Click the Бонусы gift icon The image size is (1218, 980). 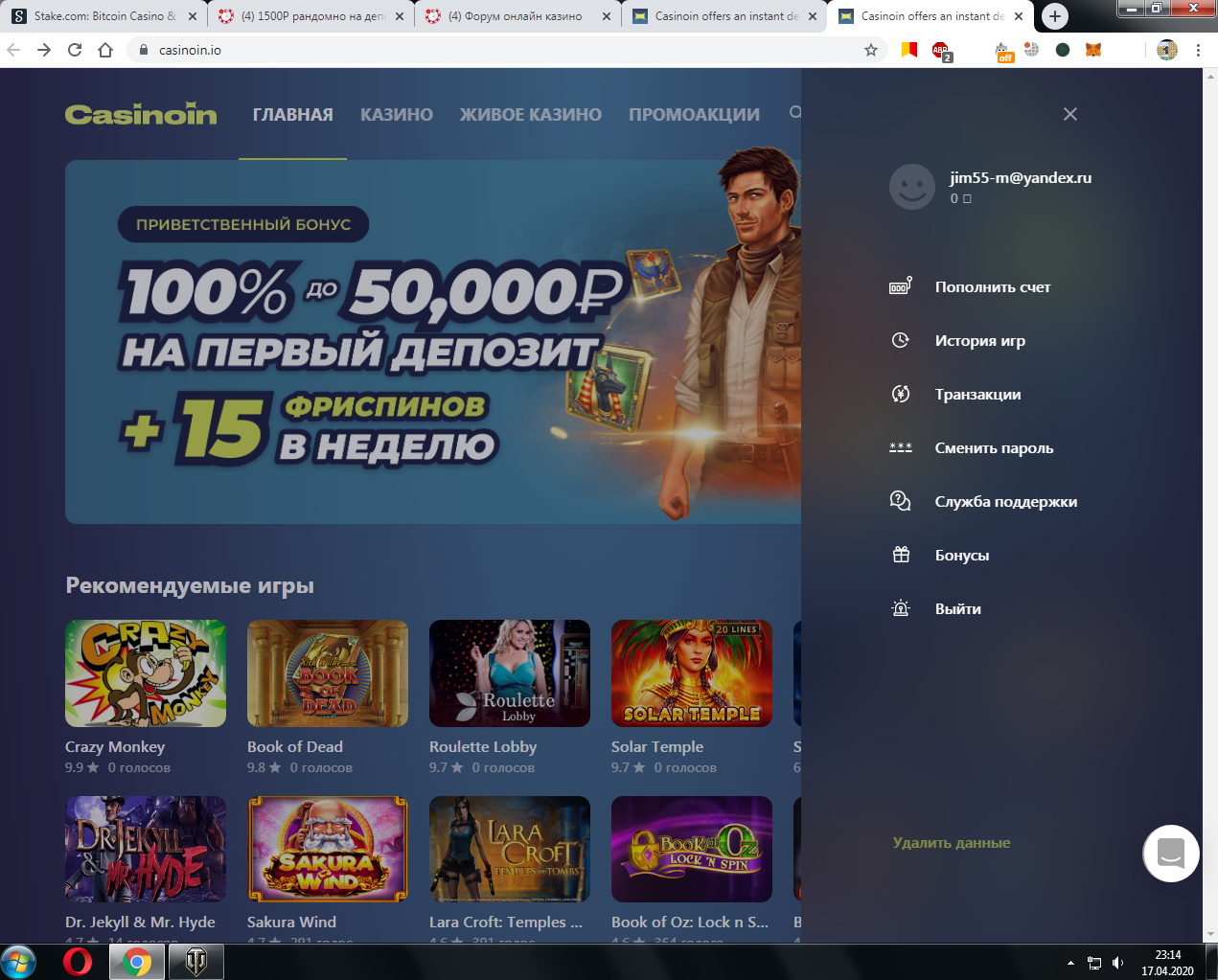(x=901, y=555)
